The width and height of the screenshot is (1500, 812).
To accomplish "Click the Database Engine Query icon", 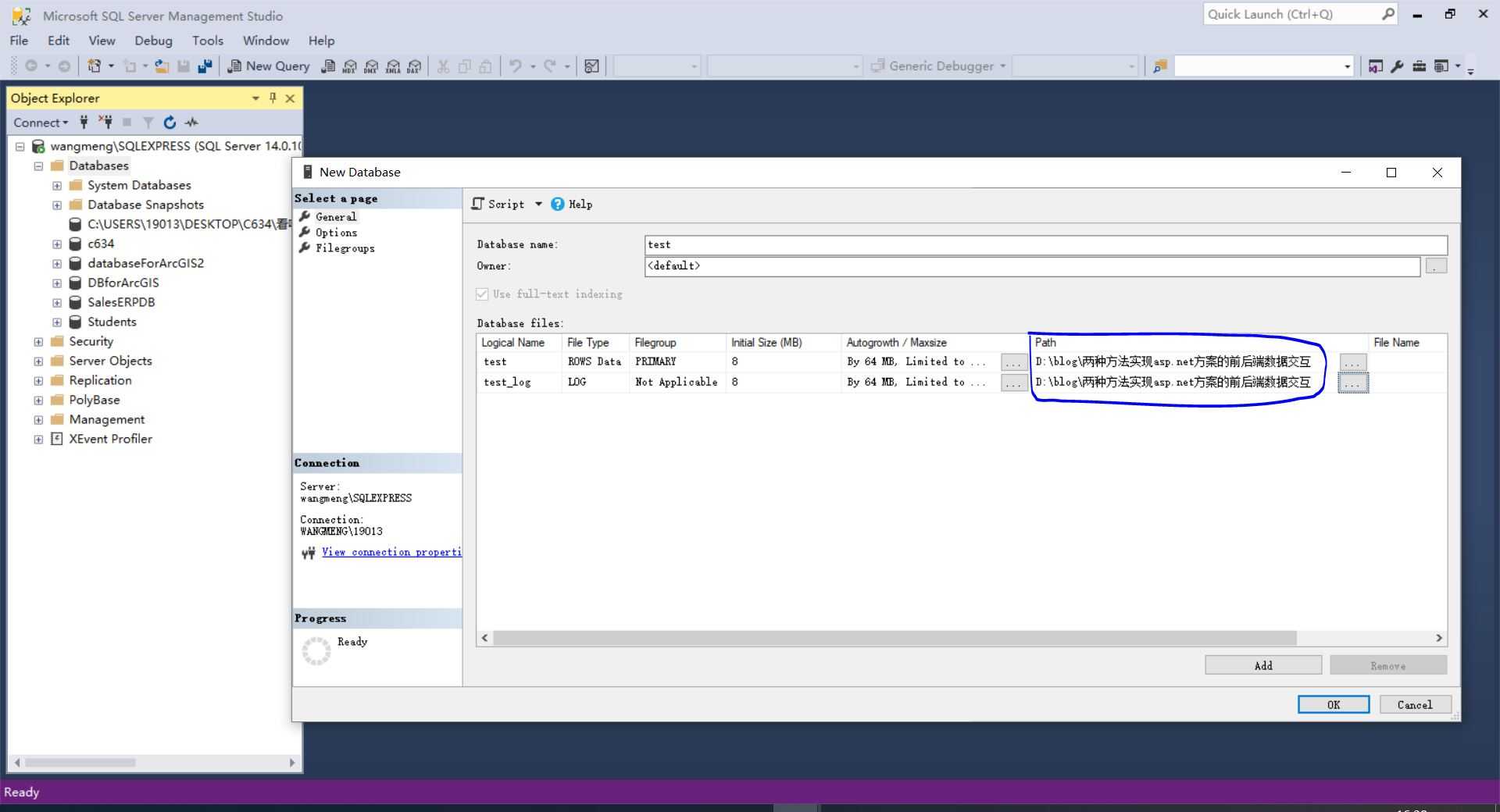I will 328,66.
